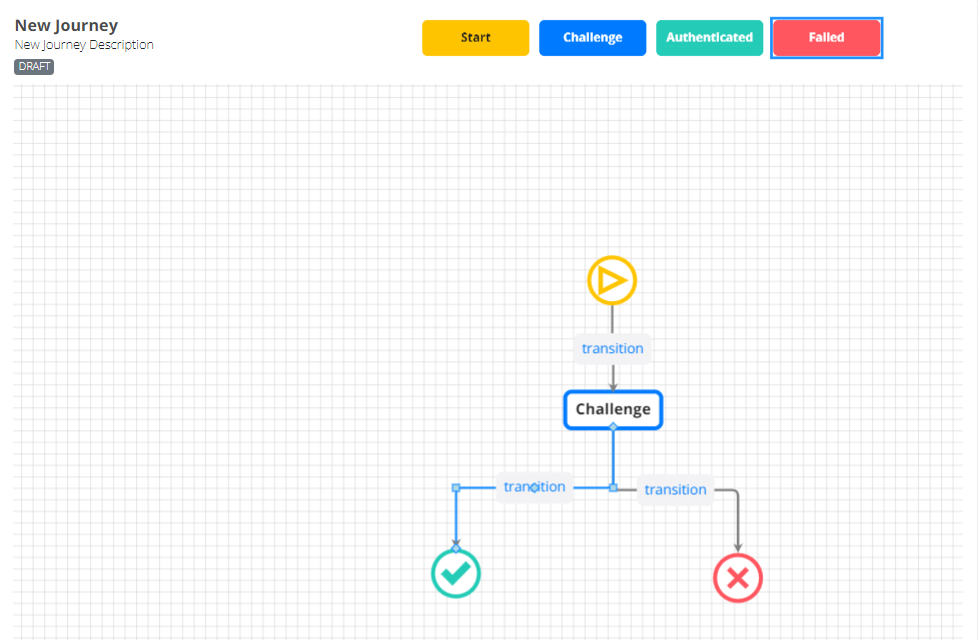Viewport: 978px width, 640px height.
Task: Add a Start node using yellow button
Action: pyautogui.click(x=475, y=38)
